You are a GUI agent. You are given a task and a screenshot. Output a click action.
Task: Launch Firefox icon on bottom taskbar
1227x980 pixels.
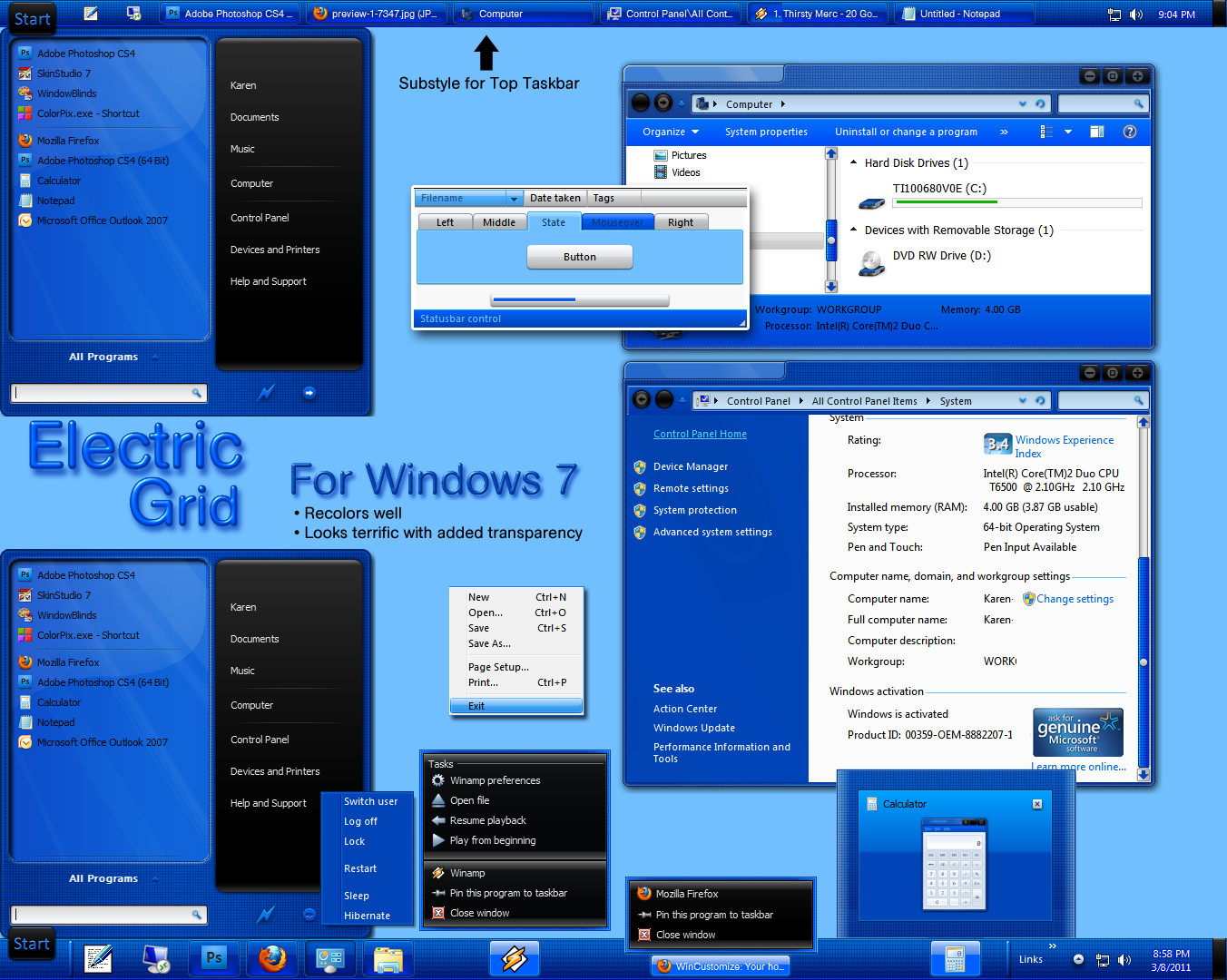272,958
